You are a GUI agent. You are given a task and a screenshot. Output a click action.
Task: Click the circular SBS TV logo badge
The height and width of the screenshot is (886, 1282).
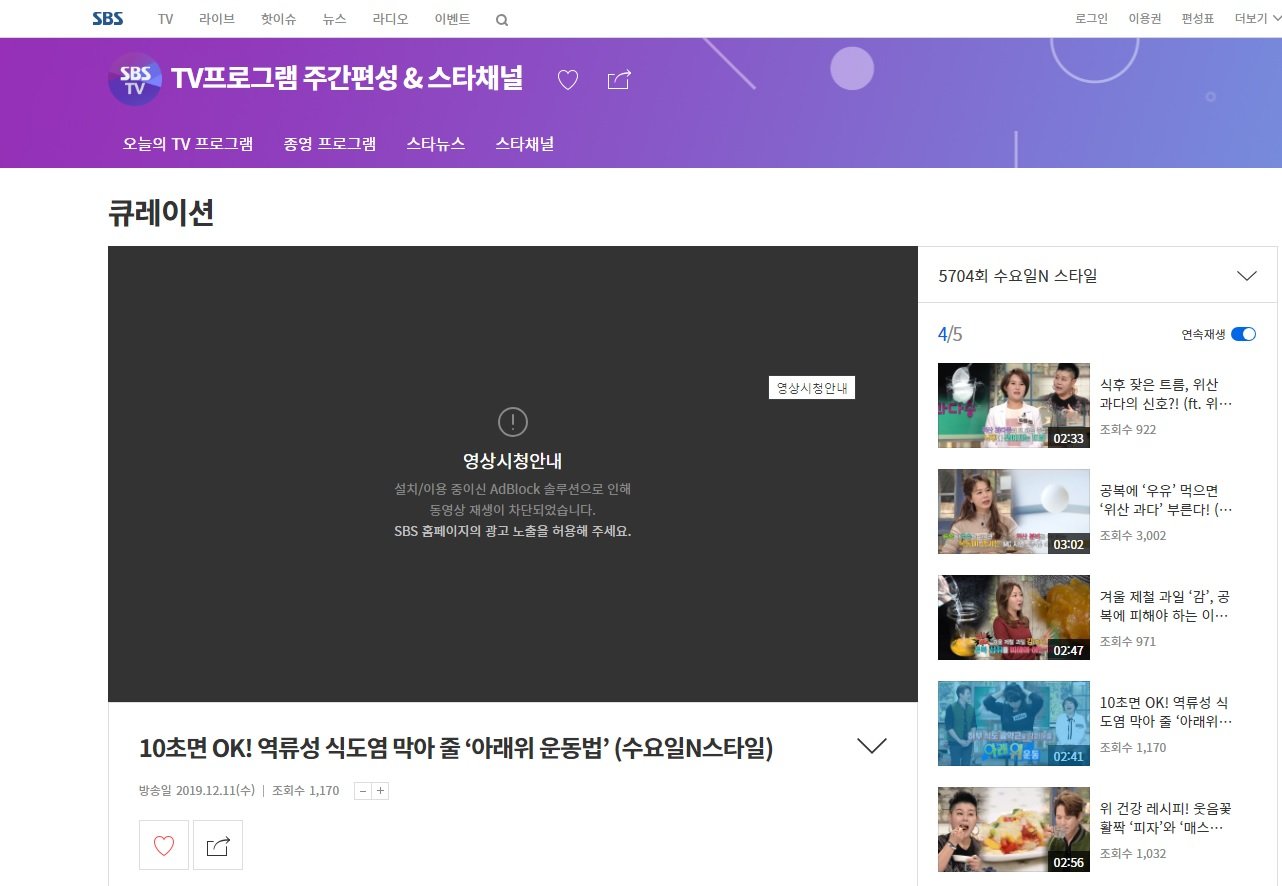[134, 80]
